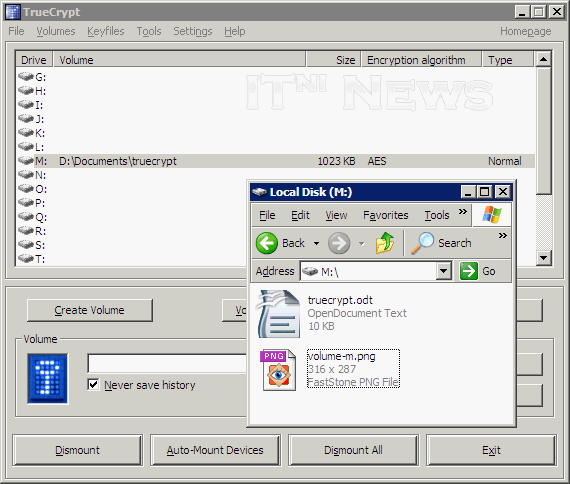Open Explorer Tools menu
Image resolution: width=570 pixels, height=484 pixels.
(437, 215)
